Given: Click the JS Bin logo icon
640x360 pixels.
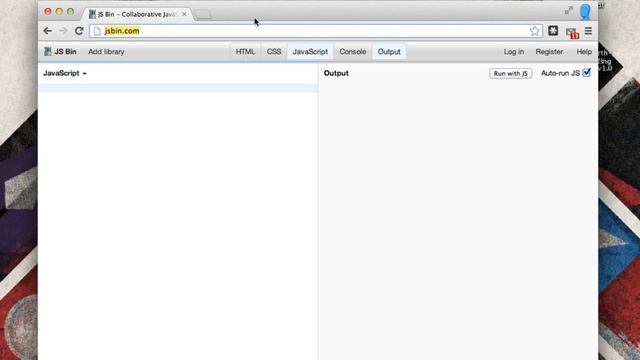Looking at the screenshot, I should pyautogui.click(x=48, y=51).
